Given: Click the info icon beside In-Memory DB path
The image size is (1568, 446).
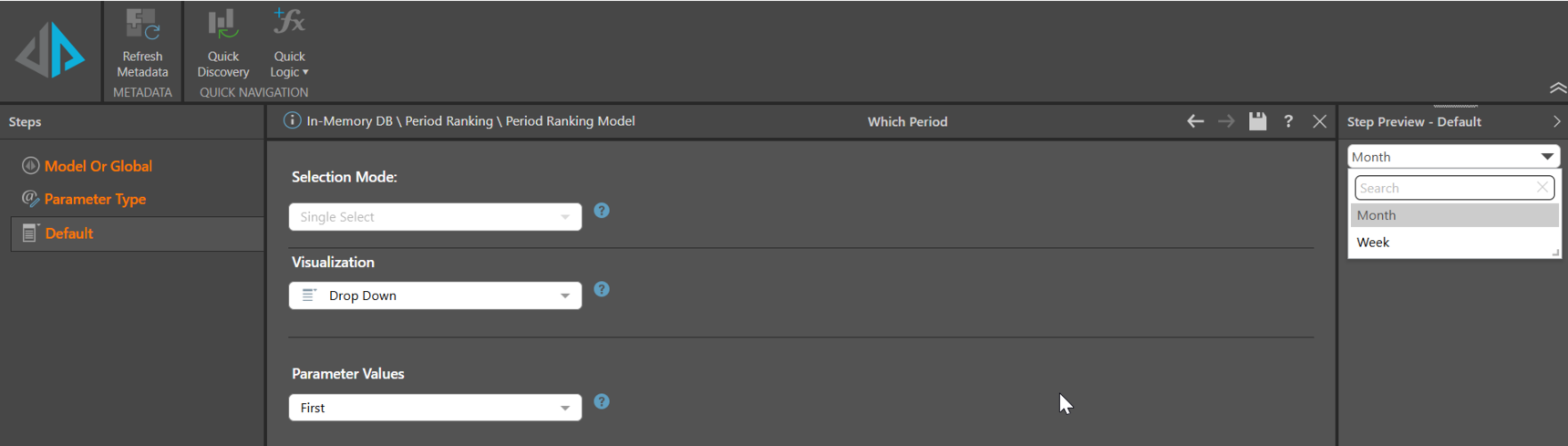Looking at the screenshot, I should point(292,120).
